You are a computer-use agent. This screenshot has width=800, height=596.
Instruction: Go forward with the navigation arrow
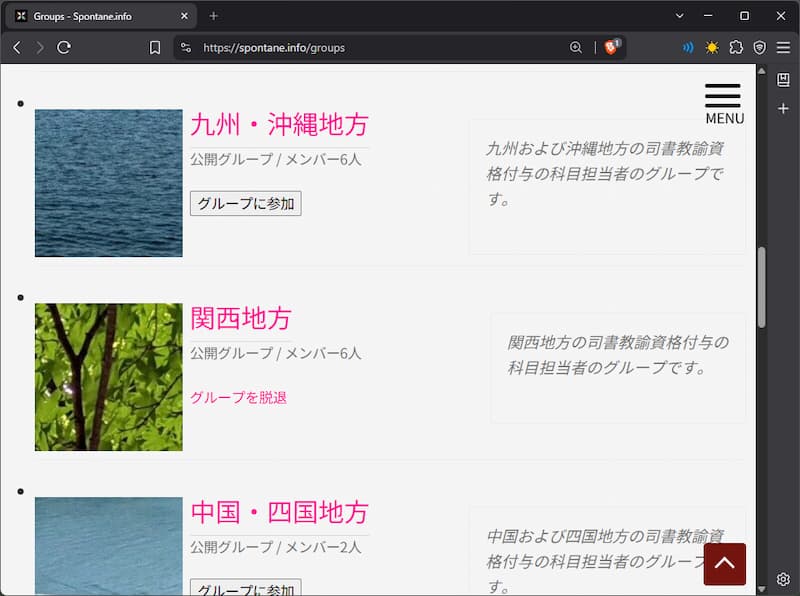point(40,47)
